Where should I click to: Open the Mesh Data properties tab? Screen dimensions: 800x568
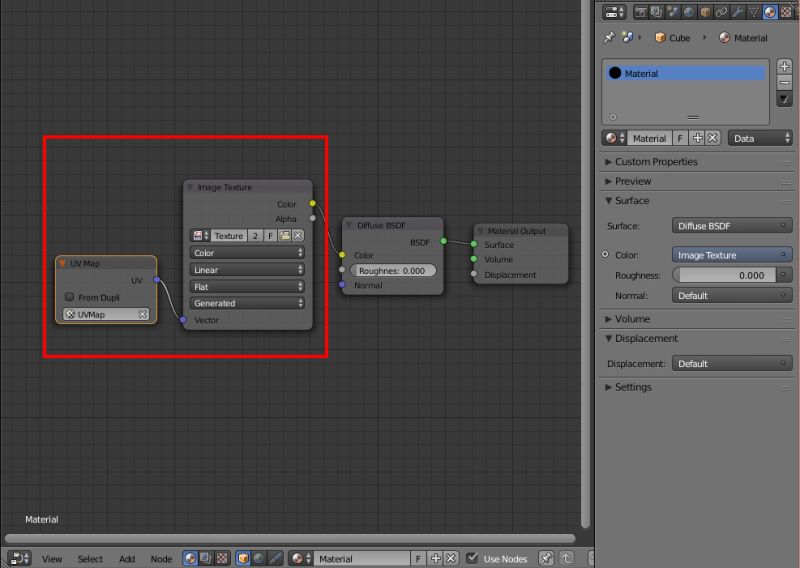point(754,12)
